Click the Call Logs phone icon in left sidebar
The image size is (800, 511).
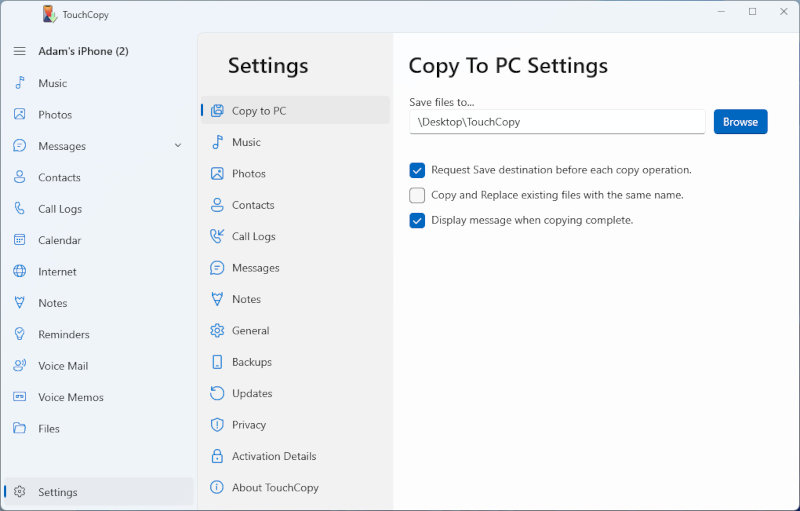[x=19, y=209]
